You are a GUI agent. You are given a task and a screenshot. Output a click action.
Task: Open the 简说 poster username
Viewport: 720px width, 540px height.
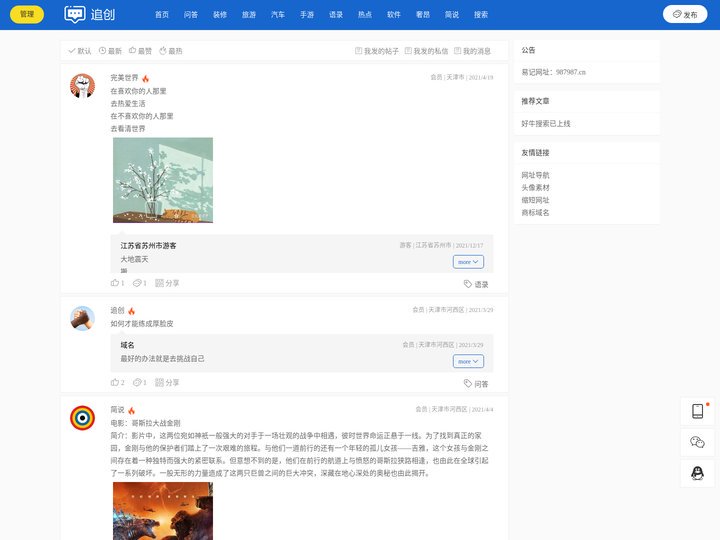[x=118, y=410]
